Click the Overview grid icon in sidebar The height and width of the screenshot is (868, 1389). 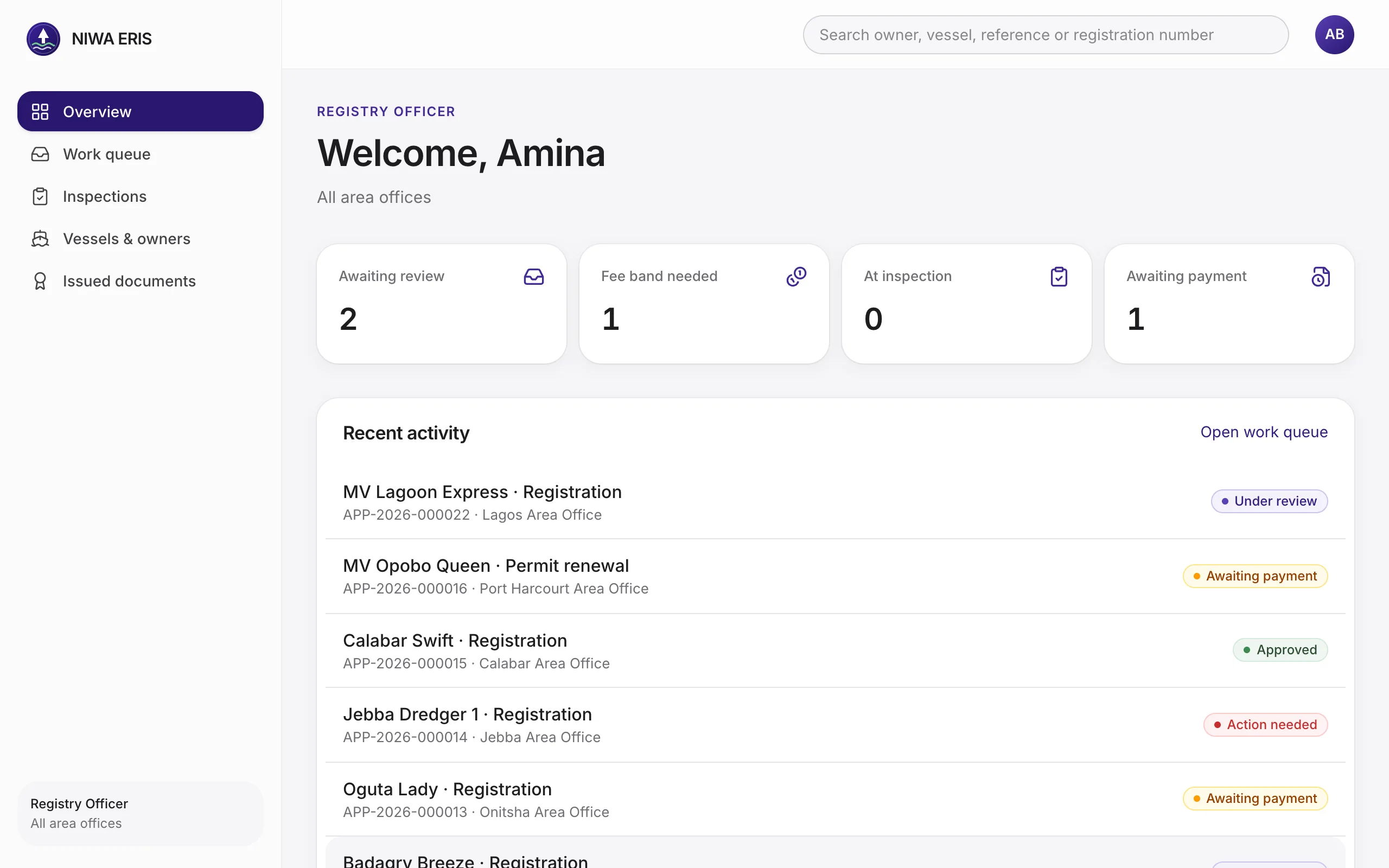click(40, 111)
